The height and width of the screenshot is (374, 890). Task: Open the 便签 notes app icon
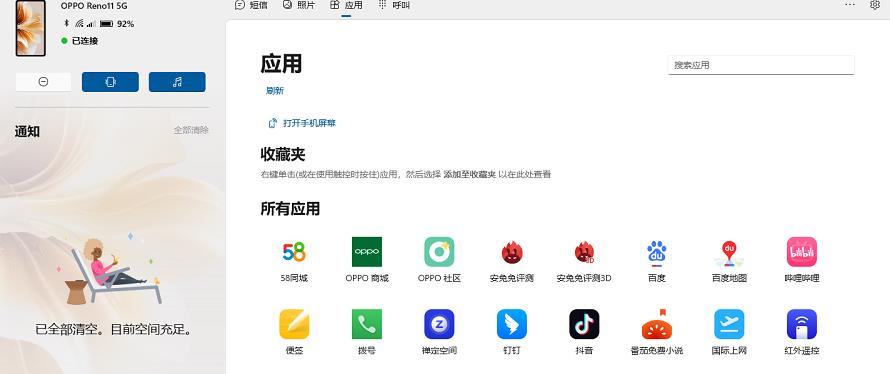point(294,324)
